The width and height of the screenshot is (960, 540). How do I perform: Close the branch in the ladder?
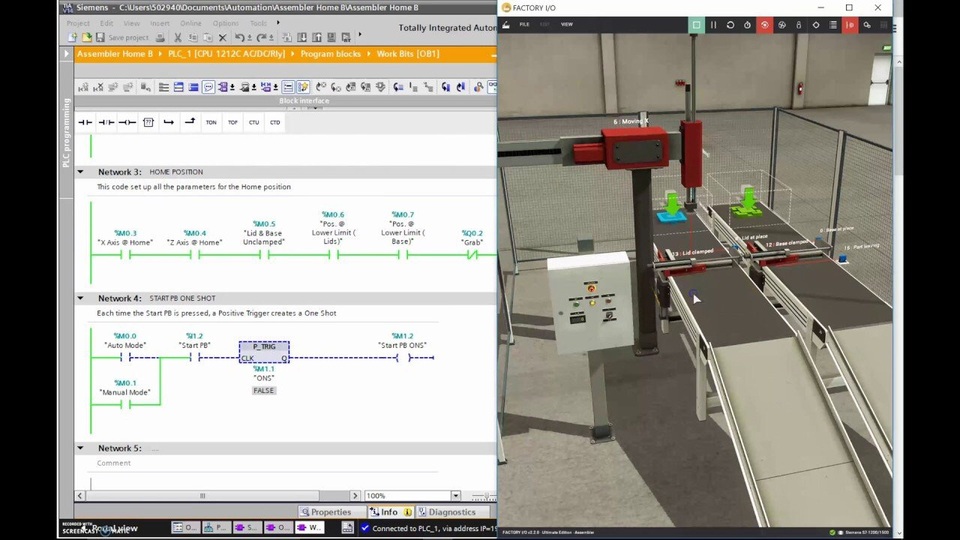tap(190, 122)
